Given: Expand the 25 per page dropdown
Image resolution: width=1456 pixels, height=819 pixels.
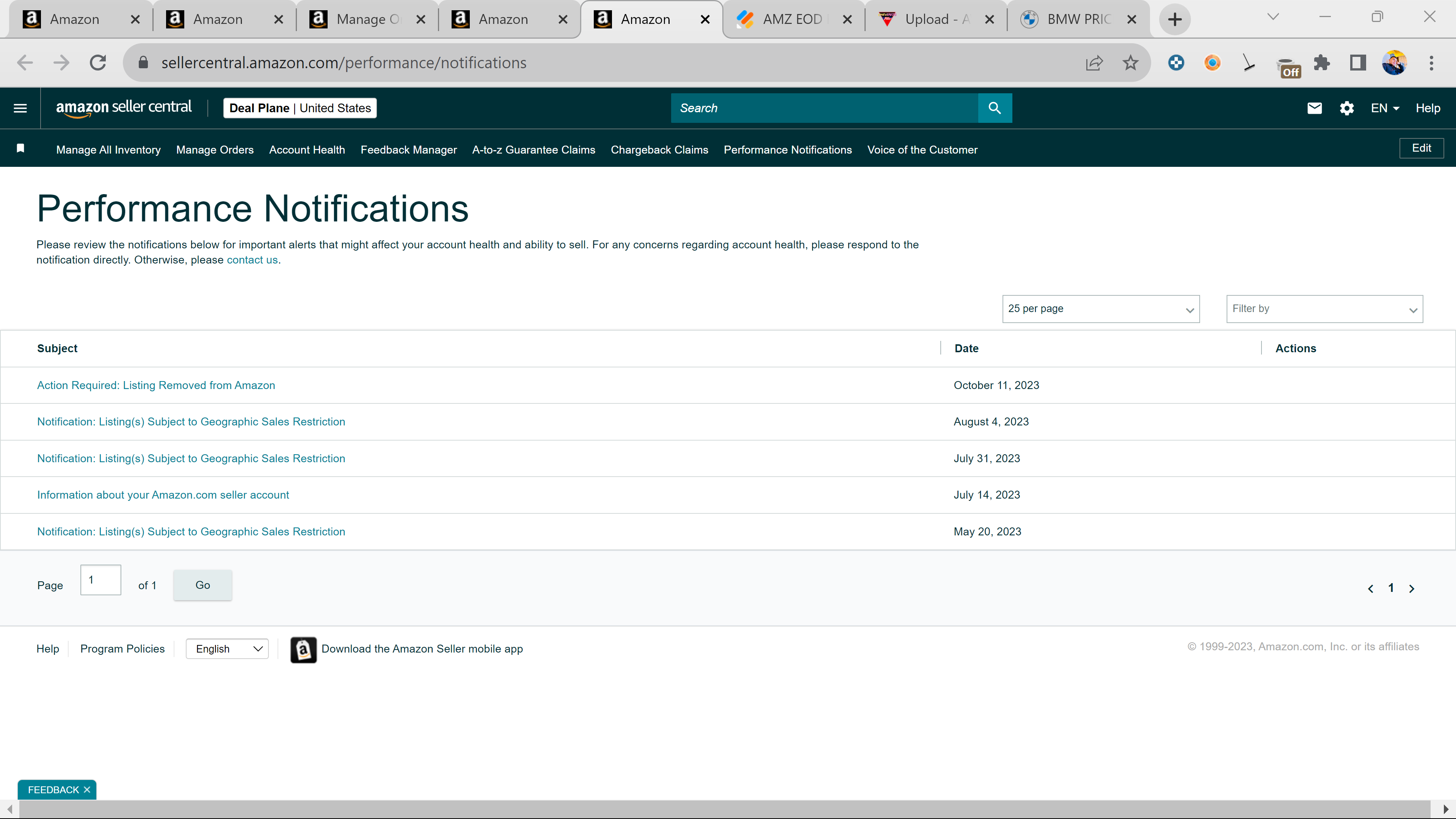Looking at the screenshot, I should (x=1100, y=309).
